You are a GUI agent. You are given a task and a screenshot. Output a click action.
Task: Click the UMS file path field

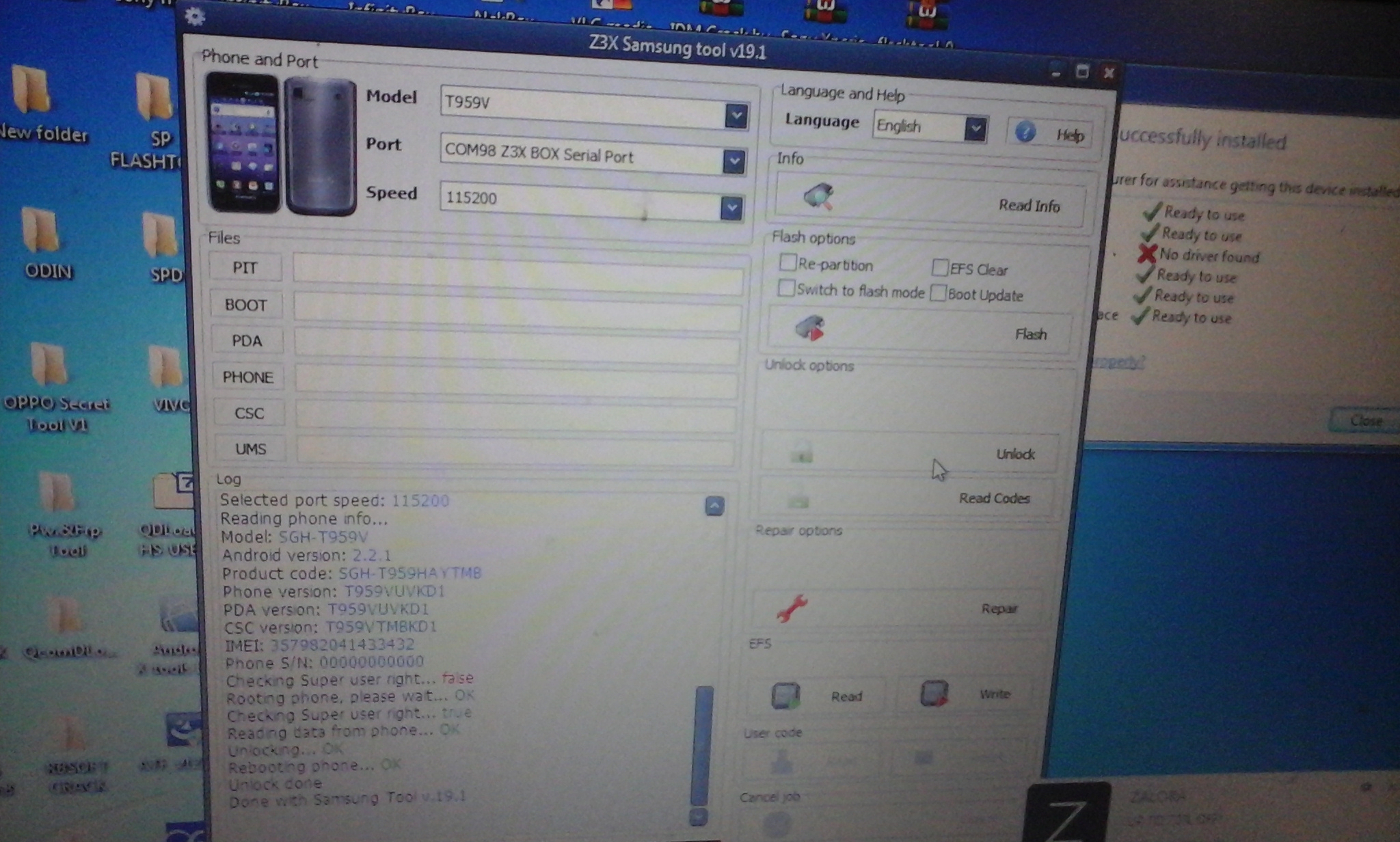click(515, 451)
